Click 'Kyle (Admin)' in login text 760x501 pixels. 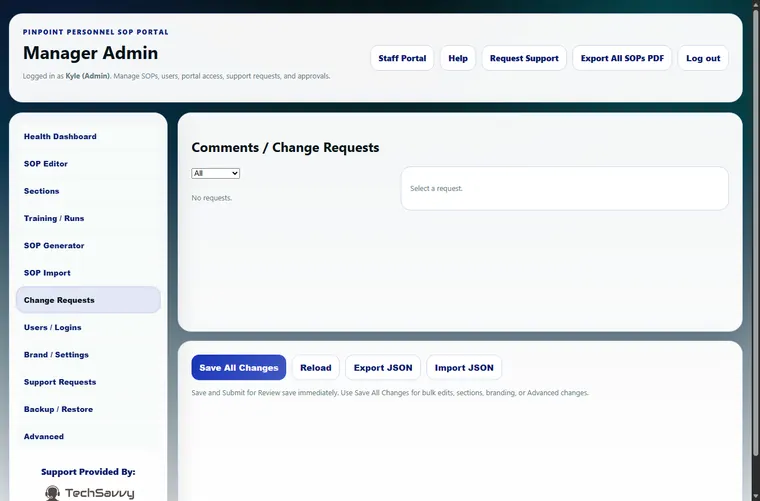coord(88,76)
